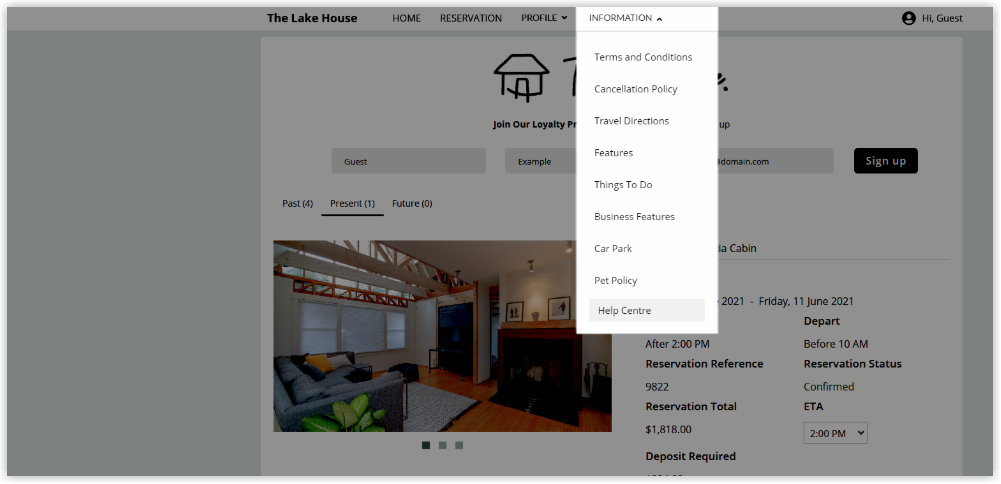Open the RESERVATION menu item
The image size is (1001, 484).
(470, 19)
